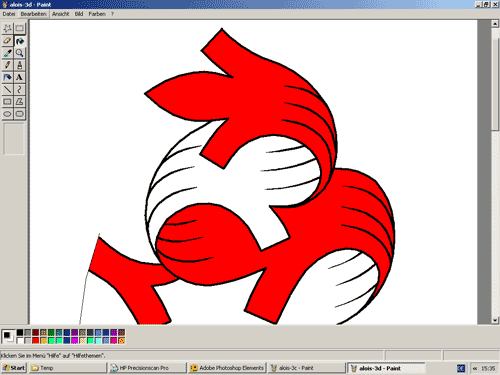
Task: Choose the Pick Color eyedropper tool
Action: pyautogui.click(x=7, y=53)
